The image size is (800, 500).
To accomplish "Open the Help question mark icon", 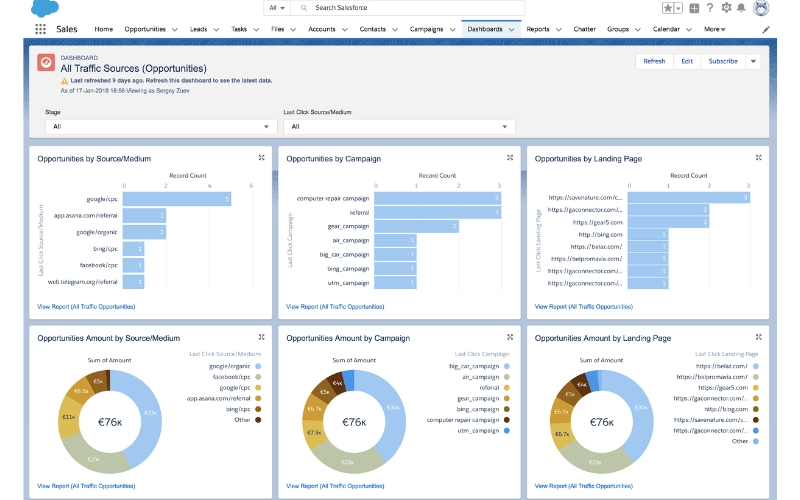I will (x=711, y=8).
